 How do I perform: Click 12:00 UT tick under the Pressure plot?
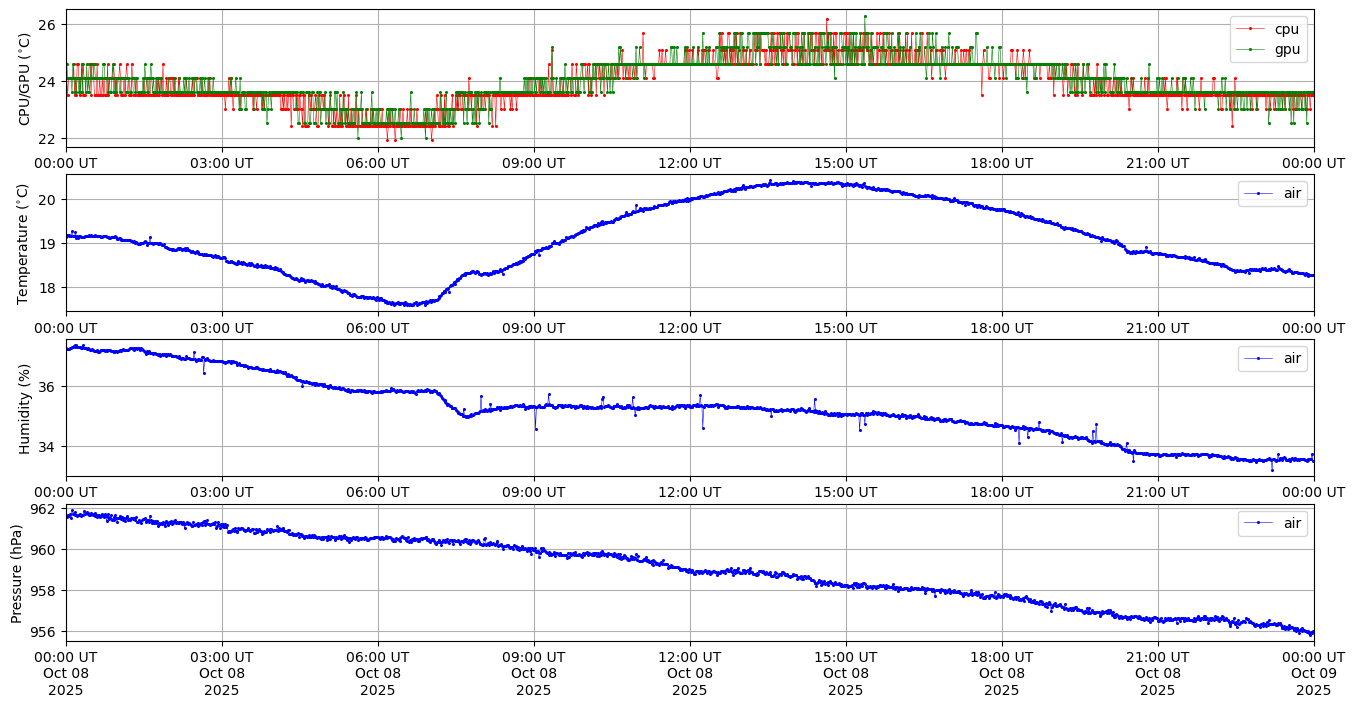pyautogui.click(x=689, y=657)
